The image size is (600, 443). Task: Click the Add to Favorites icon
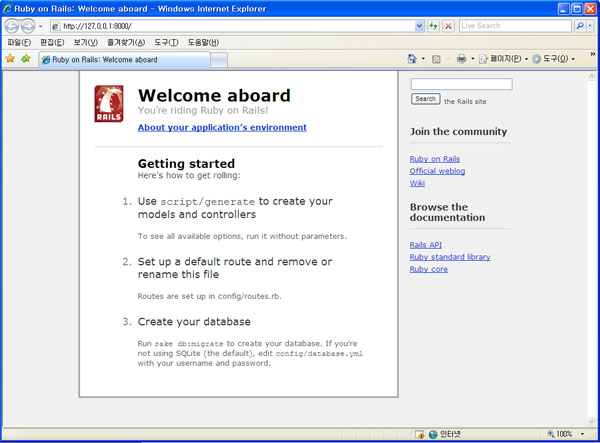(26, 59)
